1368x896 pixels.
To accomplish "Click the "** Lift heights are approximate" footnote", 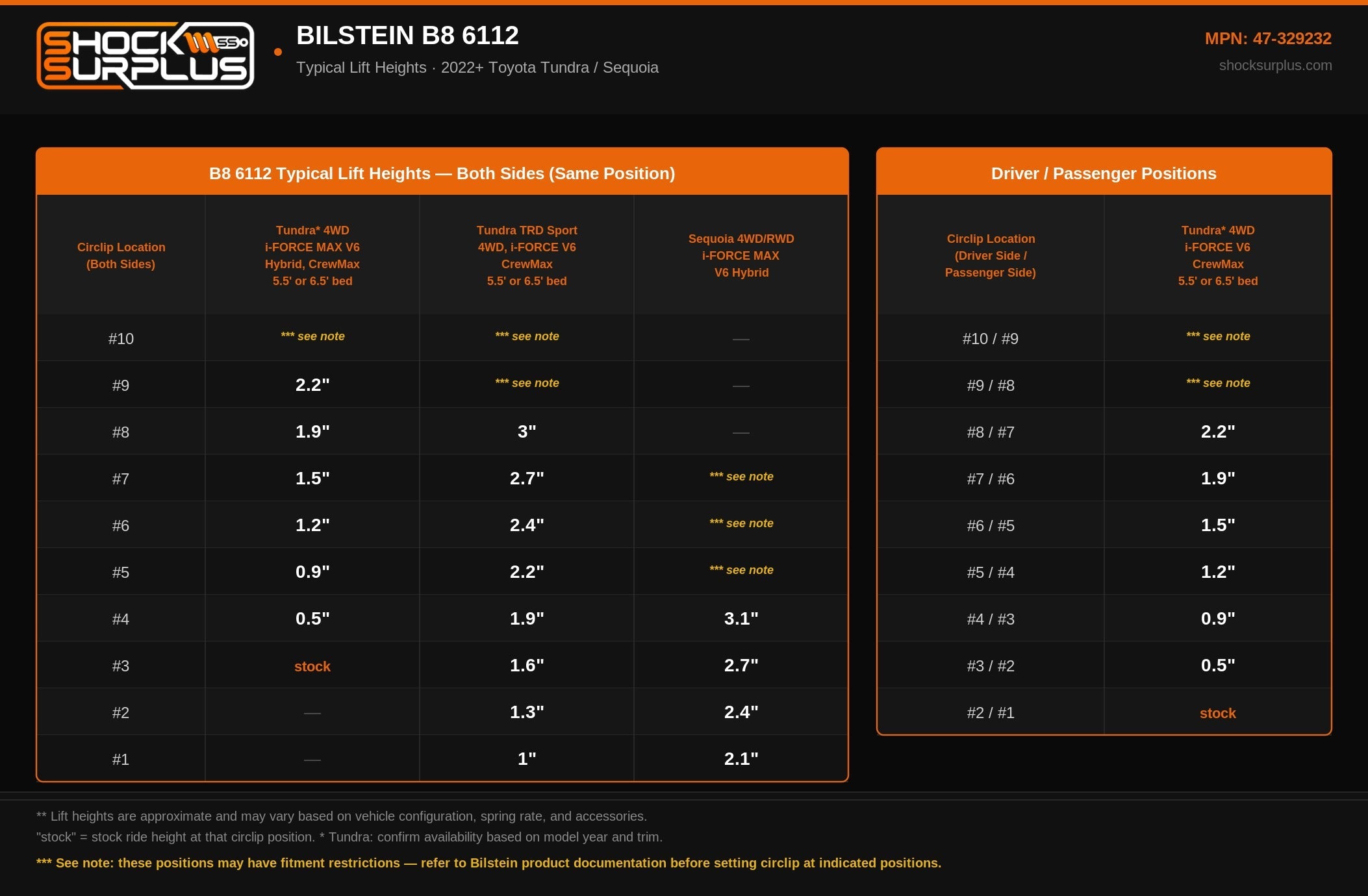I will tap(342, 816).
